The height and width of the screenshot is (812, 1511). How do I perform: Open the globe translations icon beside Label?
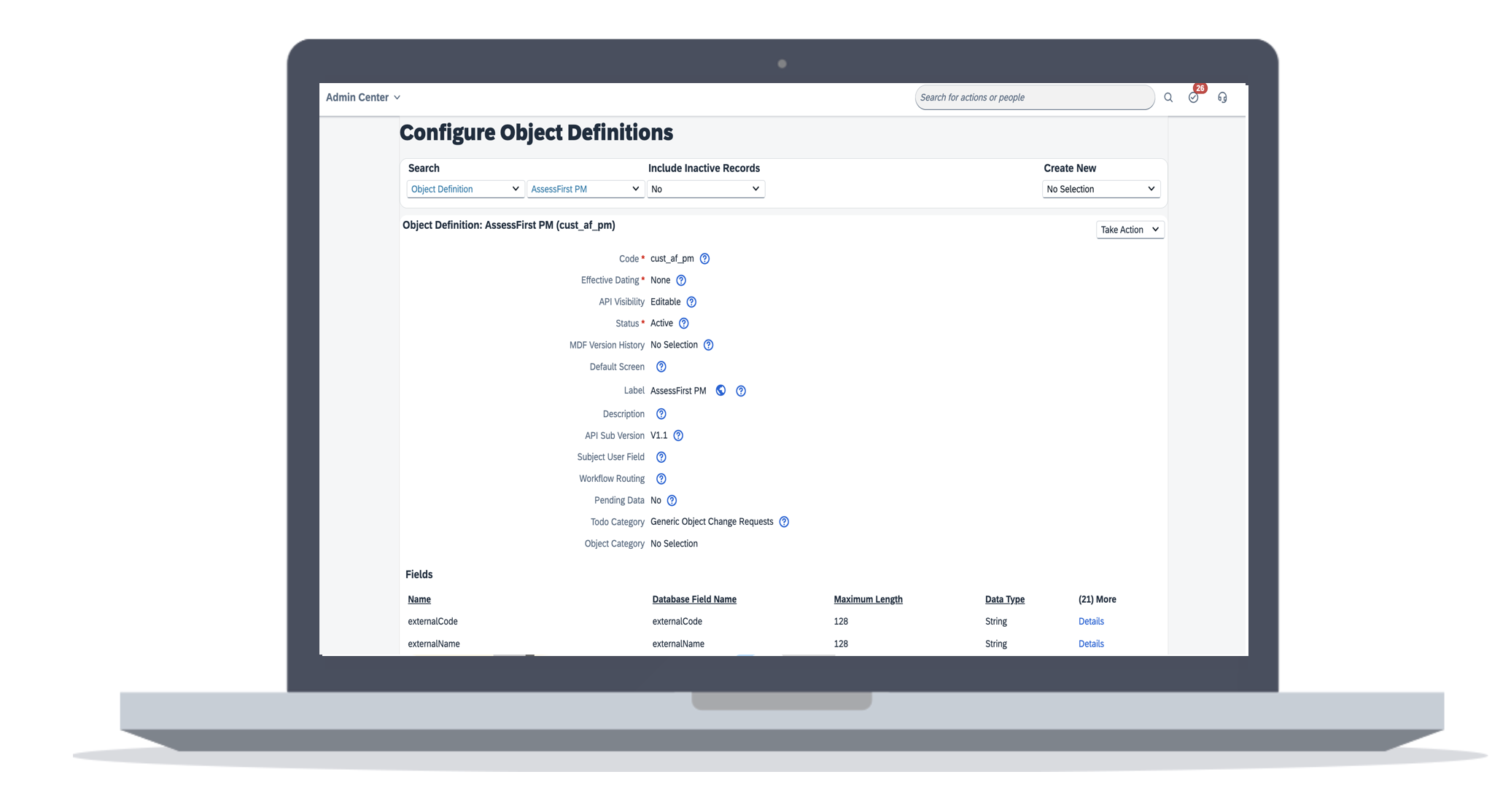coord(720,391)
